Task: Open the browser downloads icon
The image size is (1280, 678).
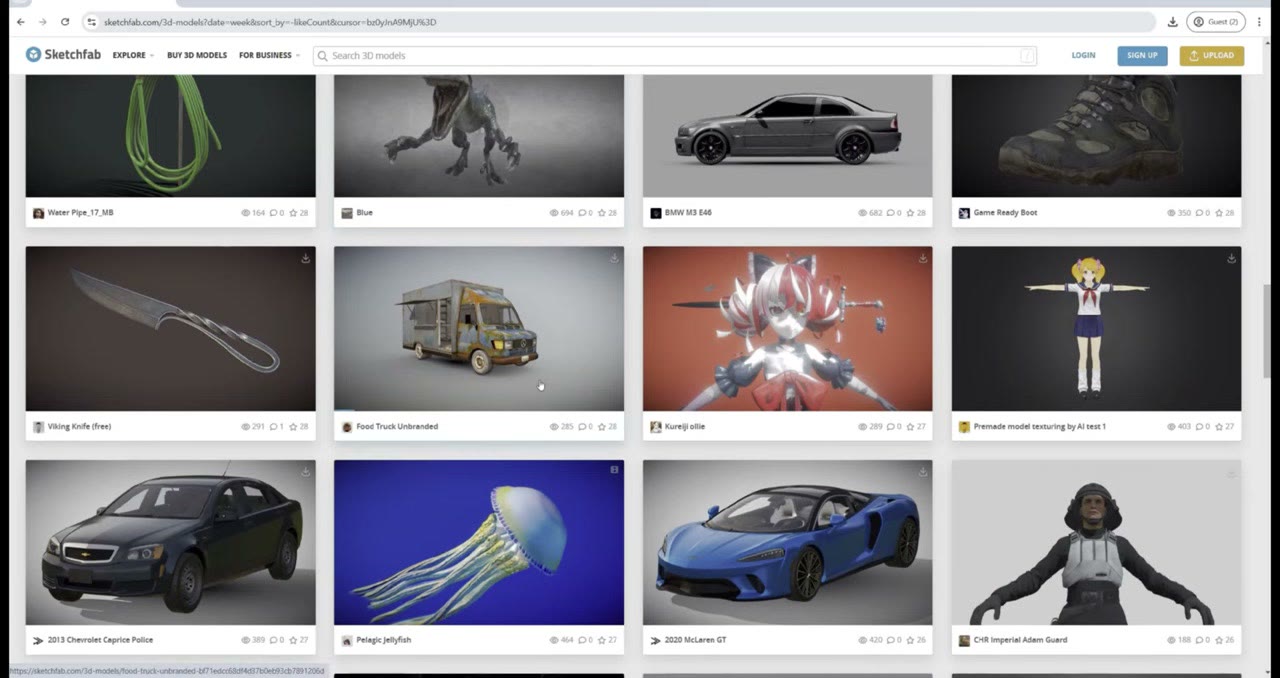Action: point(1172,21)
